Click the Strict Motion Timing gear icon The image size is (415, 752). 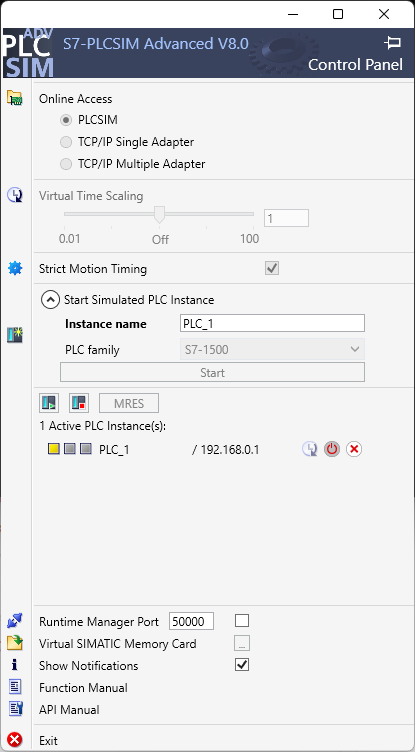[x=15, y=268]
